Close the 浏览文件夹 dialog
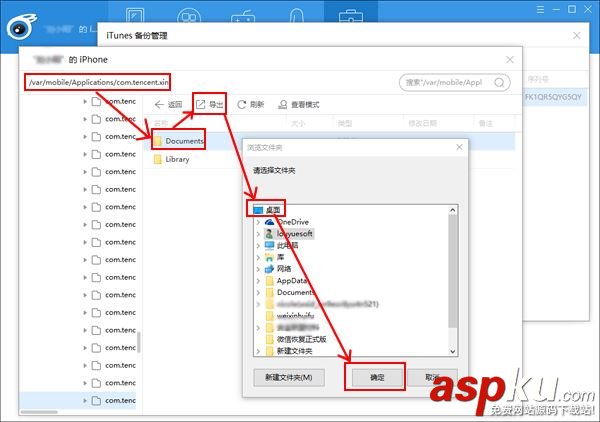600x422 pixels. click(459, 147)
